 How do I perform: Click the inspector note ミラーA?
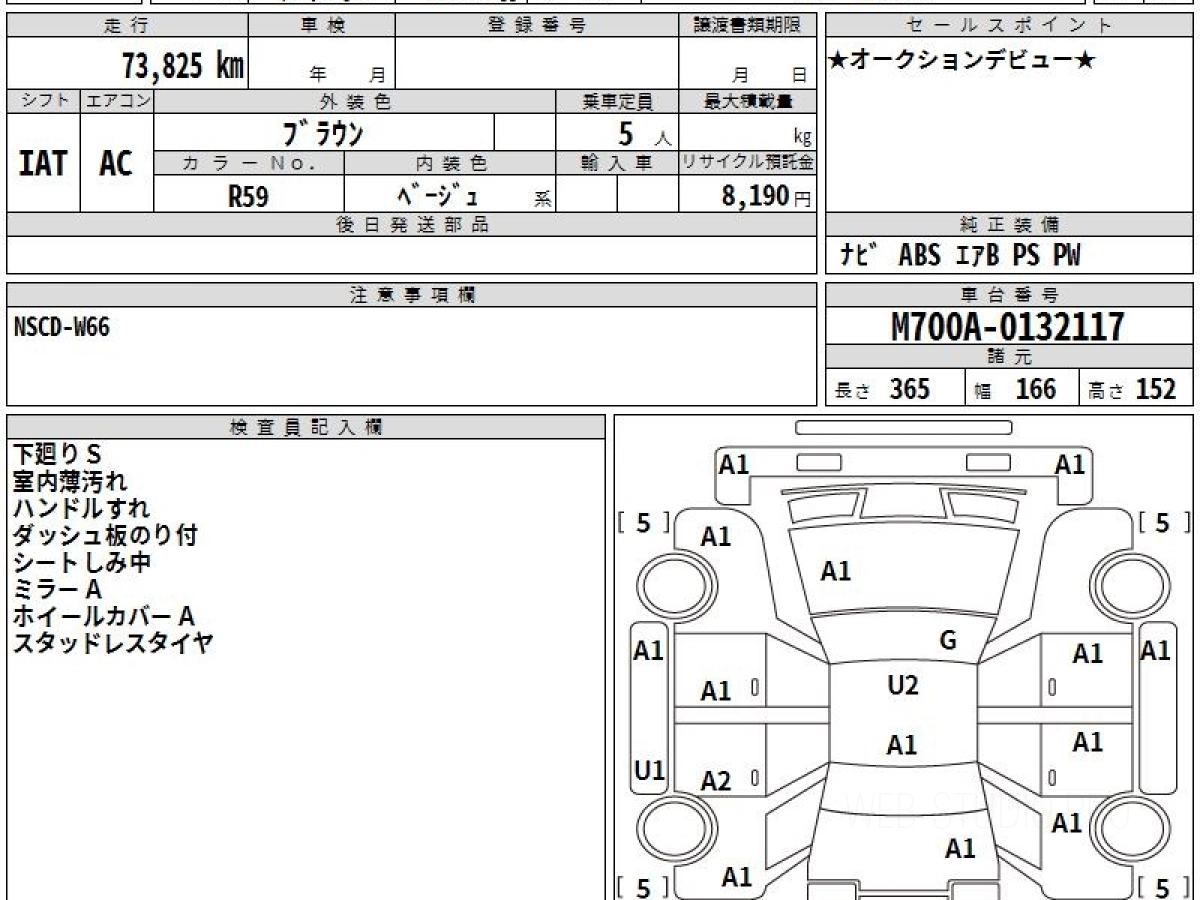pos(58,589)
